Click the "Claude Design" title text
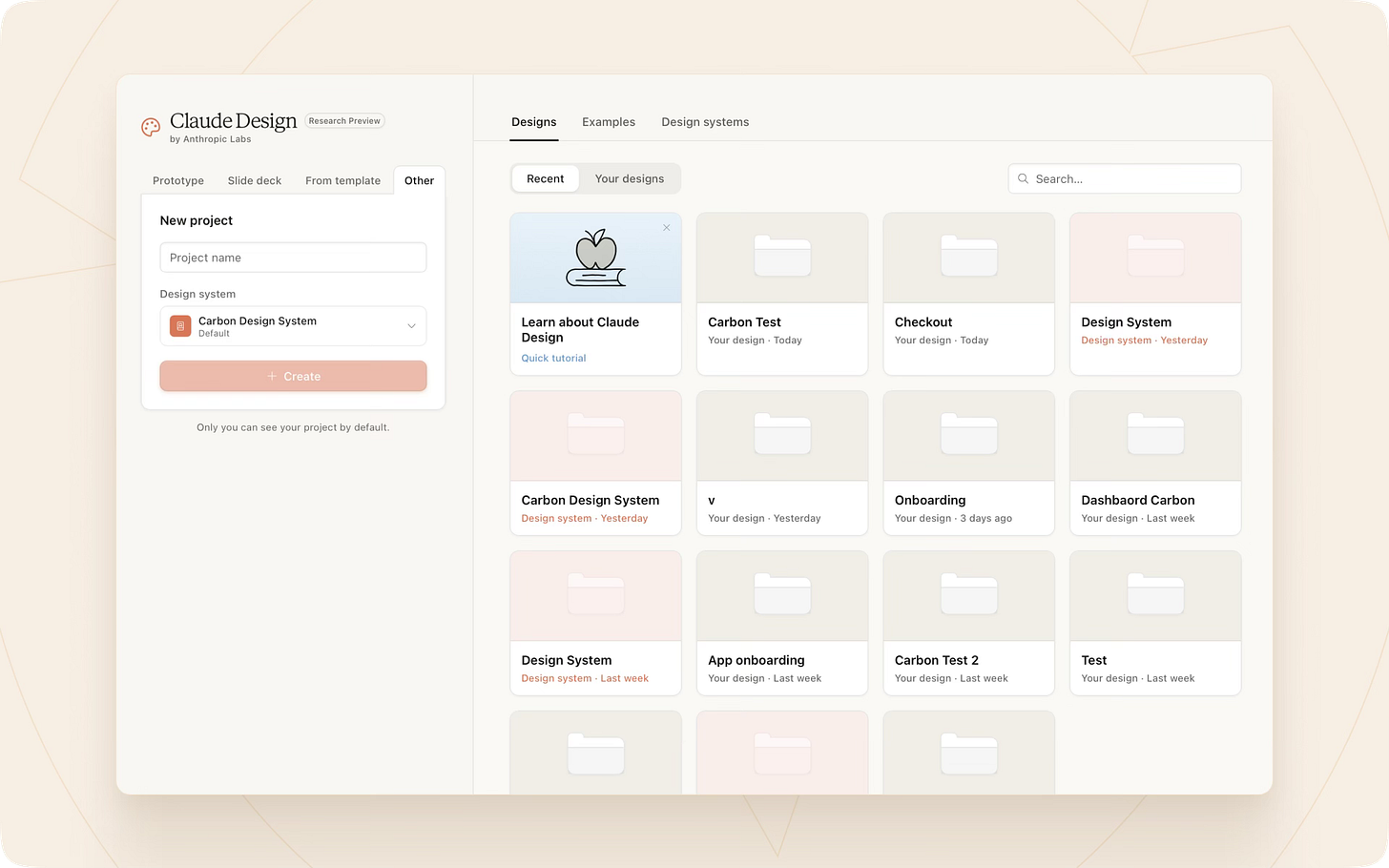The width and height of the screenshot is (1389, 868). pyautogui.click(x=234, y=121)
